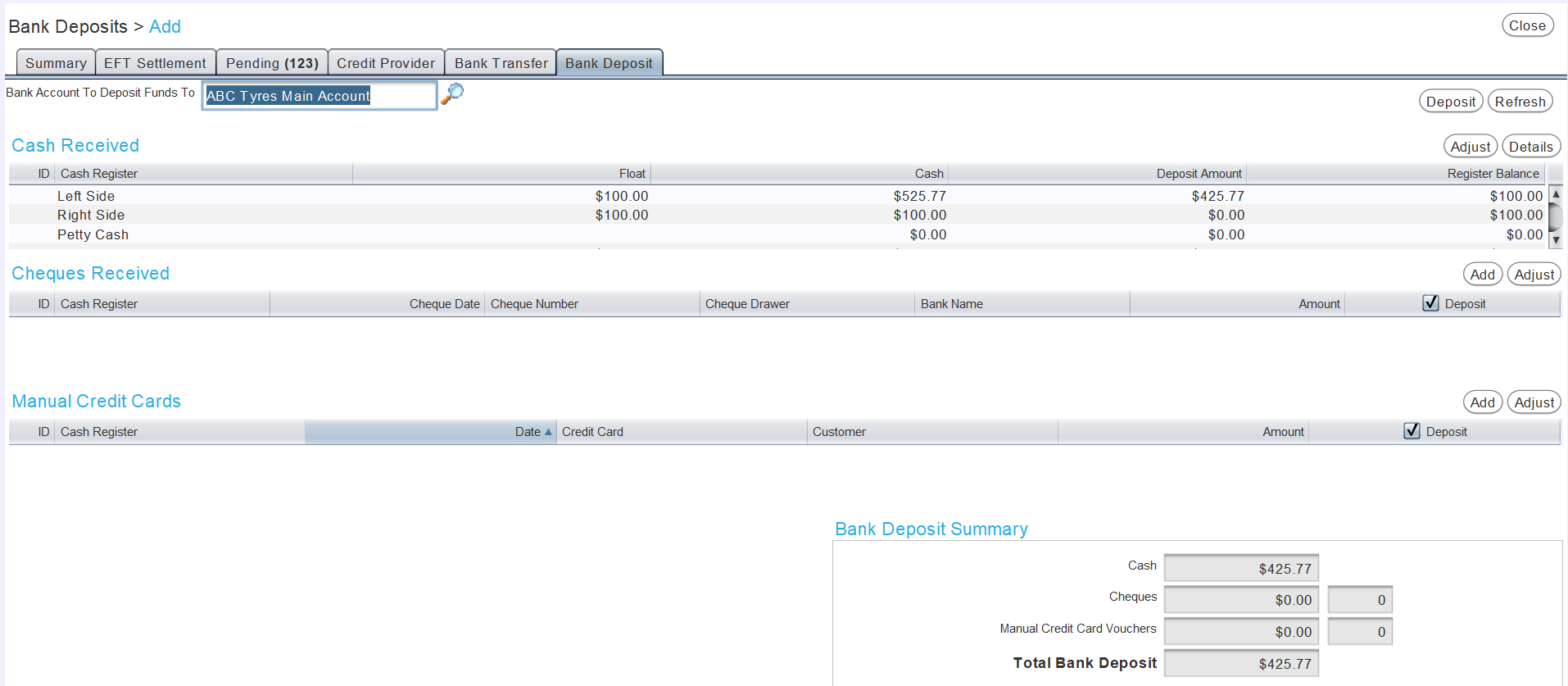Click the Cash summary amount field
1568x686 pixels.
coord(1241,568)
